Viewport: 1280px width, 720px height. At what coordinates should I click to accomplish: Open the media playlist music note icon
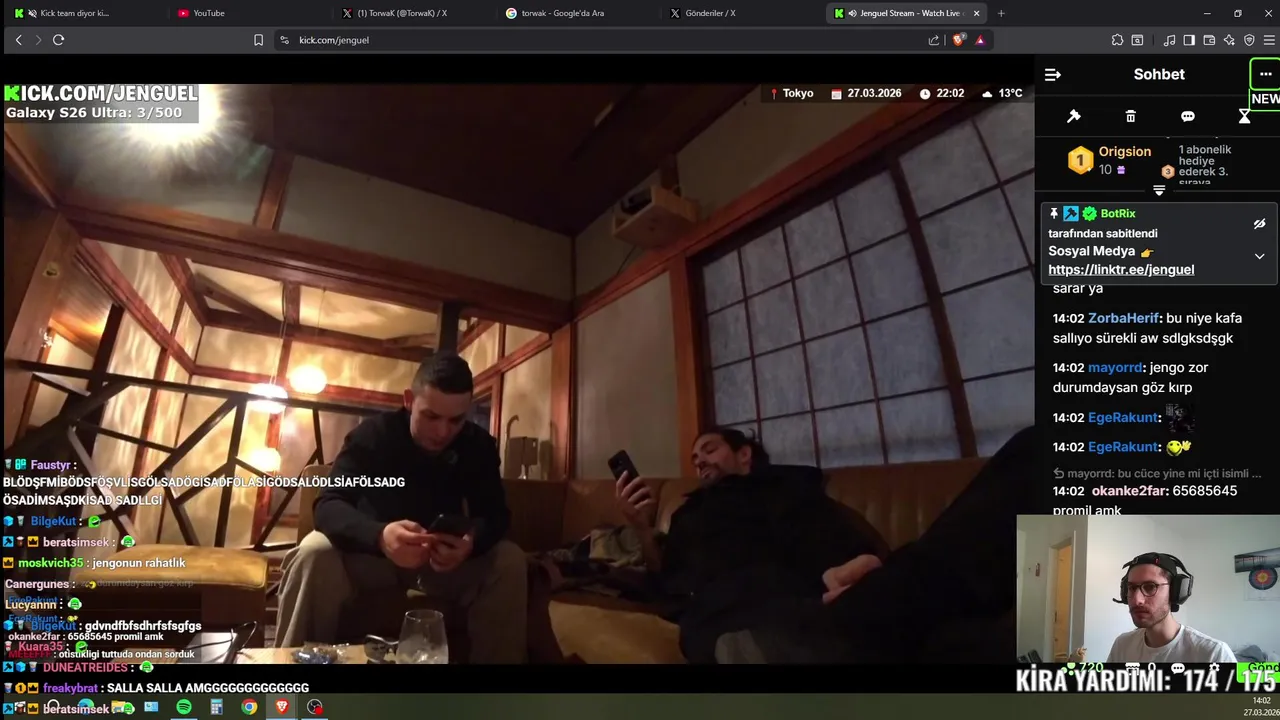coord(1169,40)
